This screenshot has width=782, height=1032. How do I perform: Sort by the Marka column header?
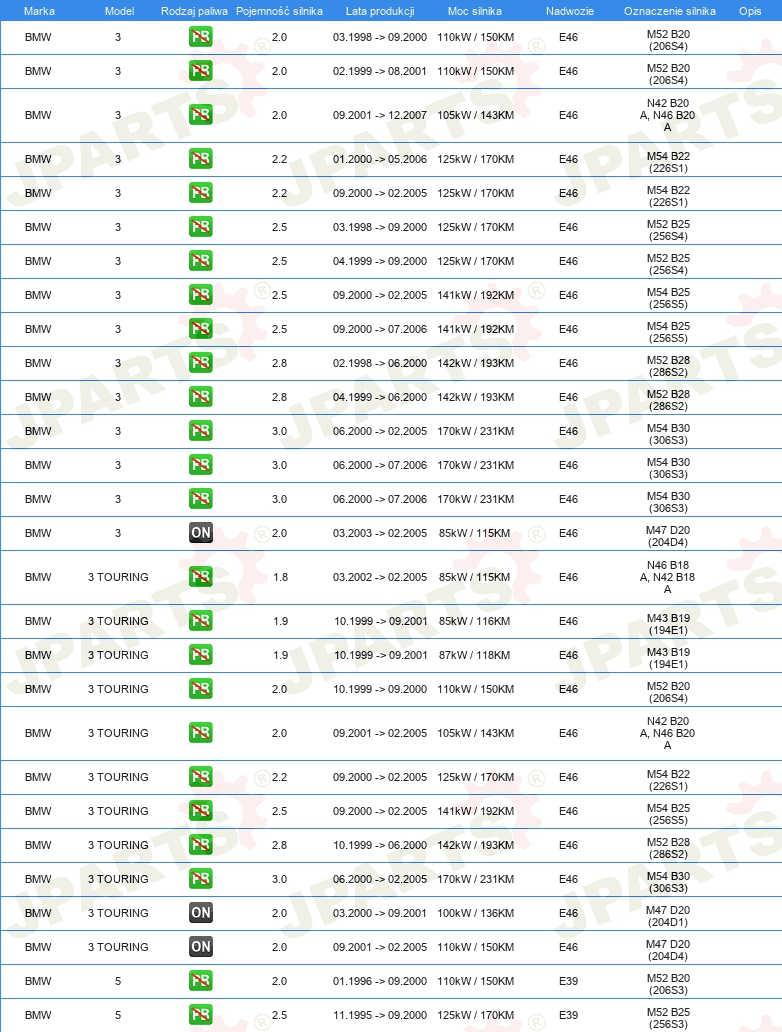click(x=39, y=11)
